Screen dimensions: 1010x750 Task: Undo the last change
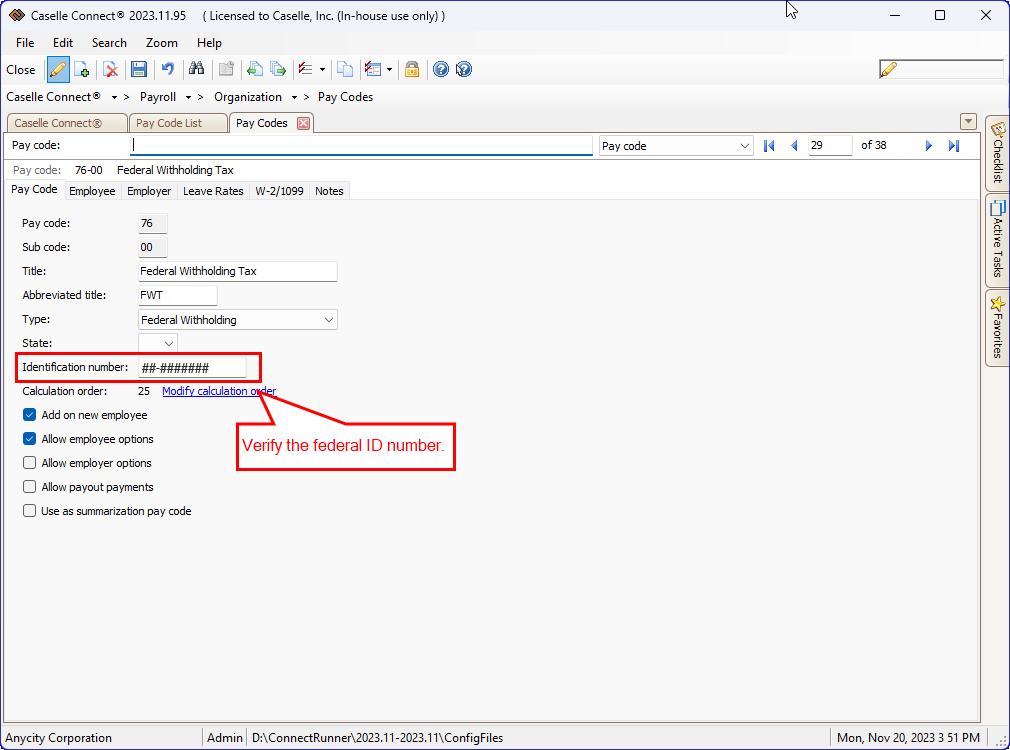click(167, 69)
